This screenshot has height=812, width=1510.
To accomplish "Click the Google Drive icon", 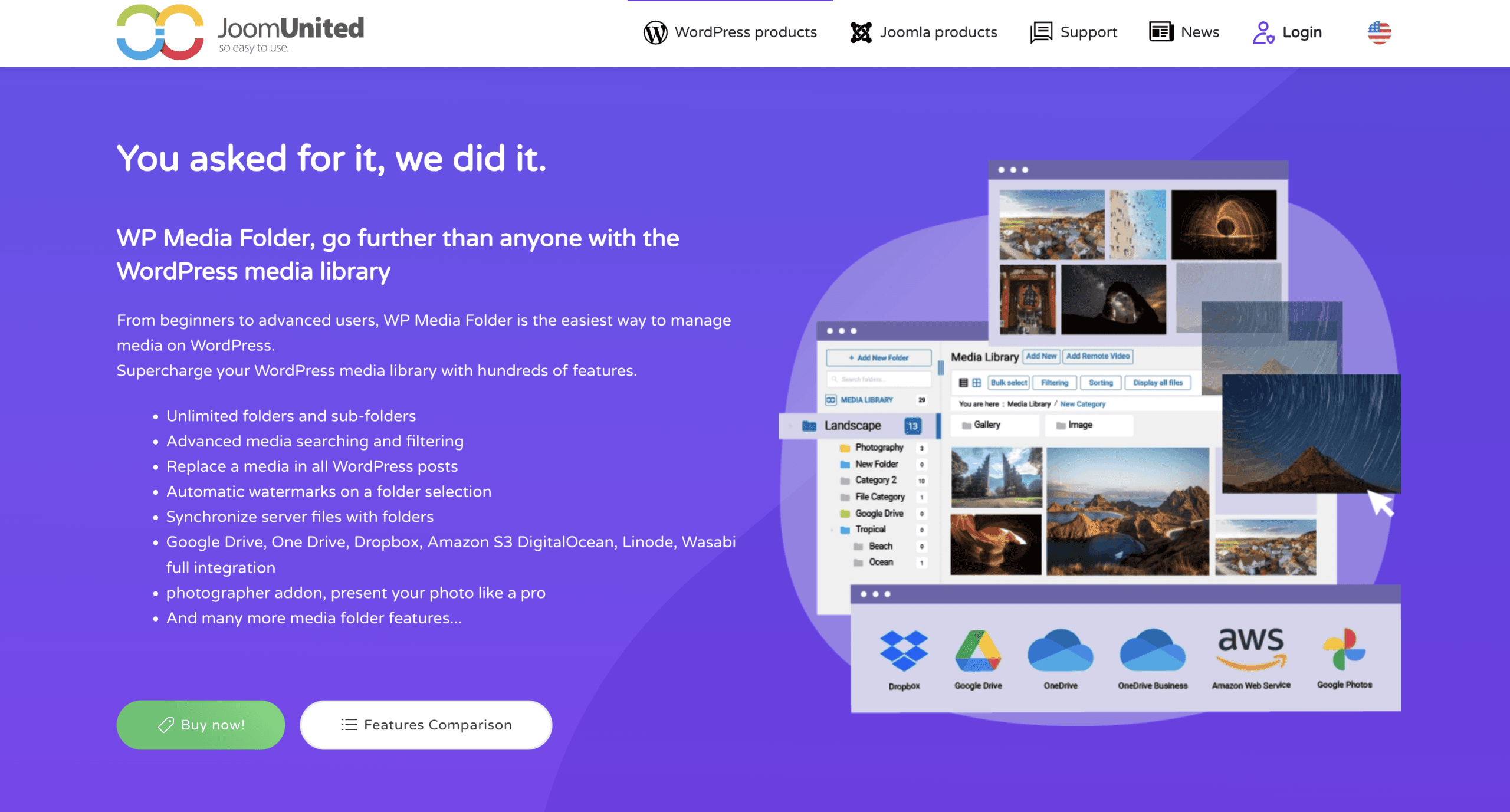I will tap(978, 650).
